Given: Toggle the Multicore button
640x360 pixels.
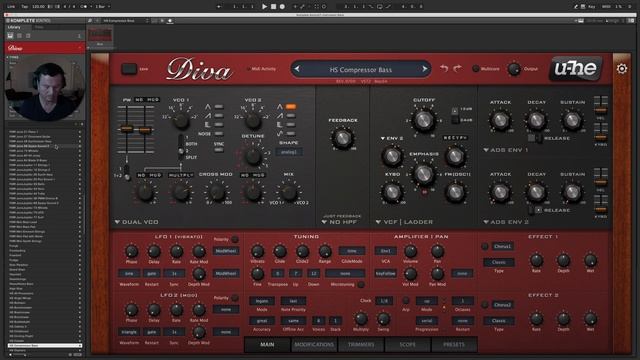Looking at the screenshot, I should point(476,69).
